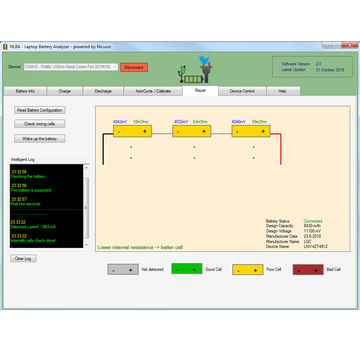Click the Check wrong cells button

coord(40,124)
